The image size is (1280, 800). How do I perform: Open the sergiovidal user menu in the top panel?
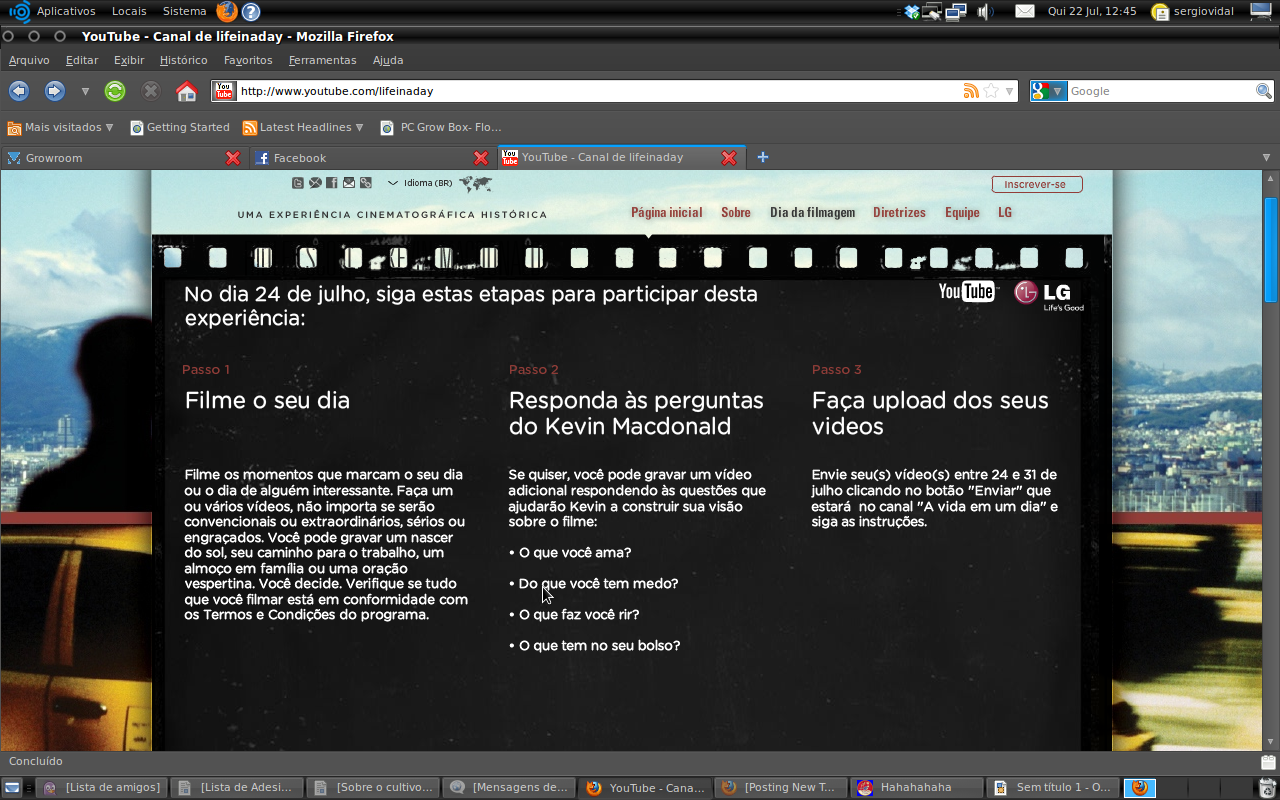[1192, 12]
